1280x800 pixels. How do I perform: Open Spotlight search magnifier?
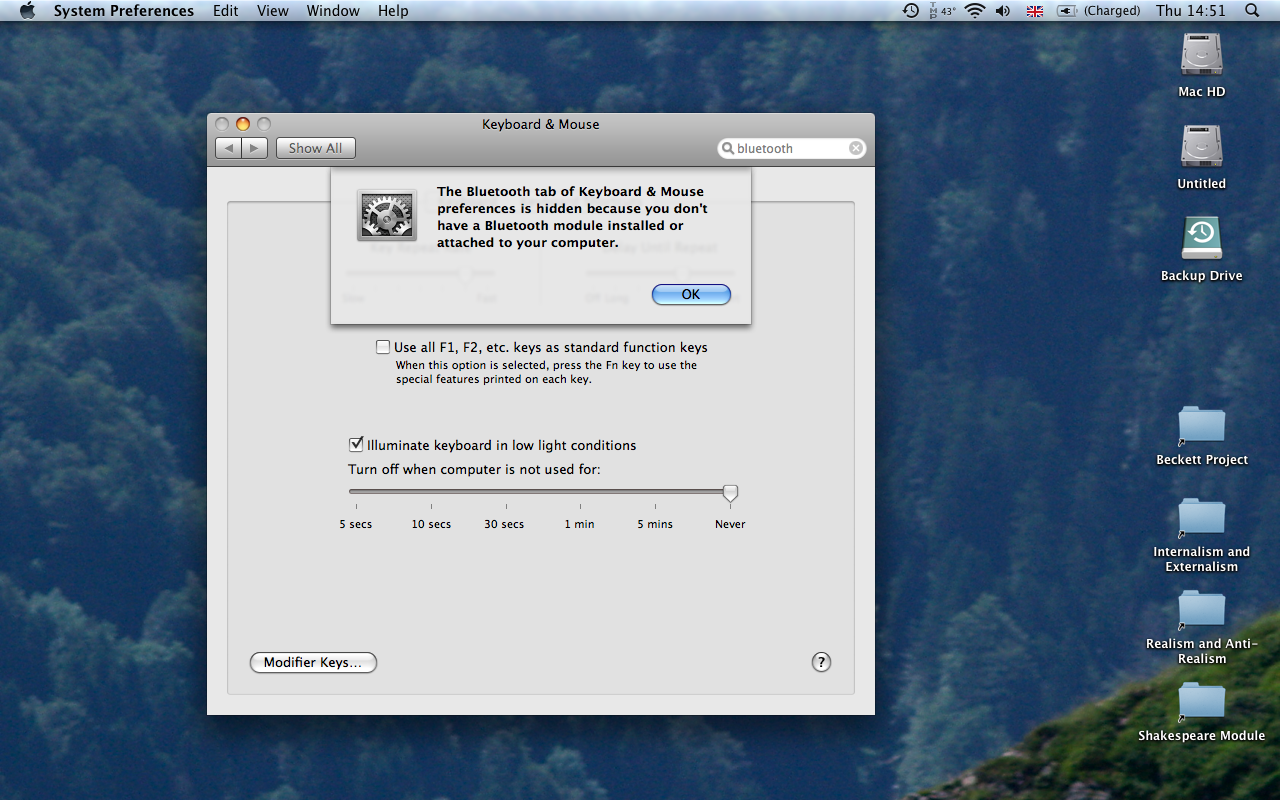[x=1252, y=11]
